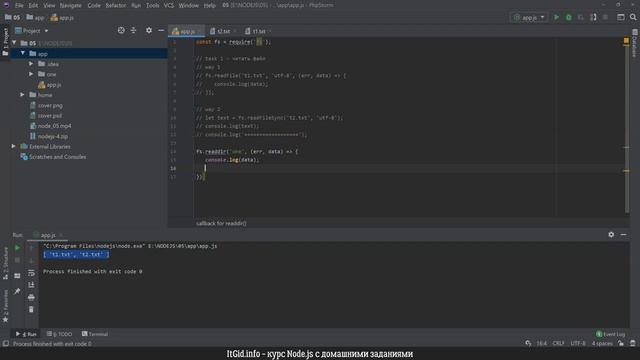Open the app.js run configuration dropdown
640x360 pixels.
[x=529, y=18]
